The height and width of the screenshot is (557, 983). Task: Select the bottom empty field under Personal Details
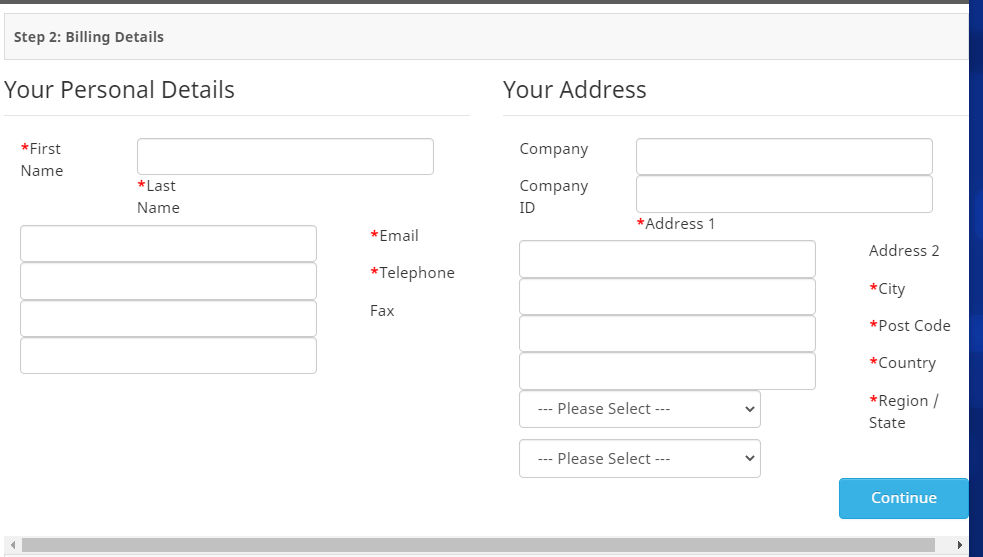[x=168, y=356]
